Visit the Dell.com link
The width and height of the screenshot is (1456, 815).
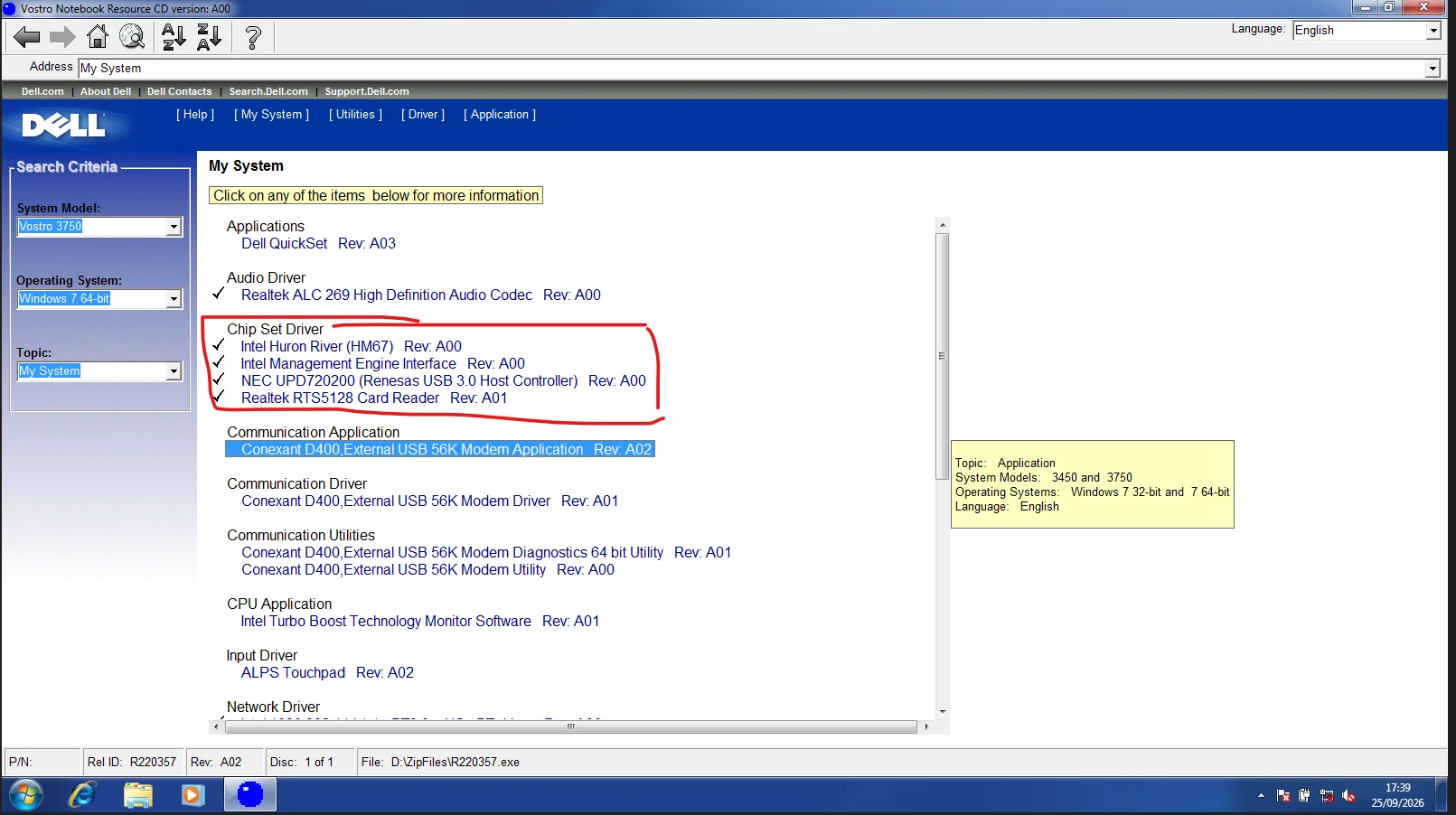coord(42,92)
